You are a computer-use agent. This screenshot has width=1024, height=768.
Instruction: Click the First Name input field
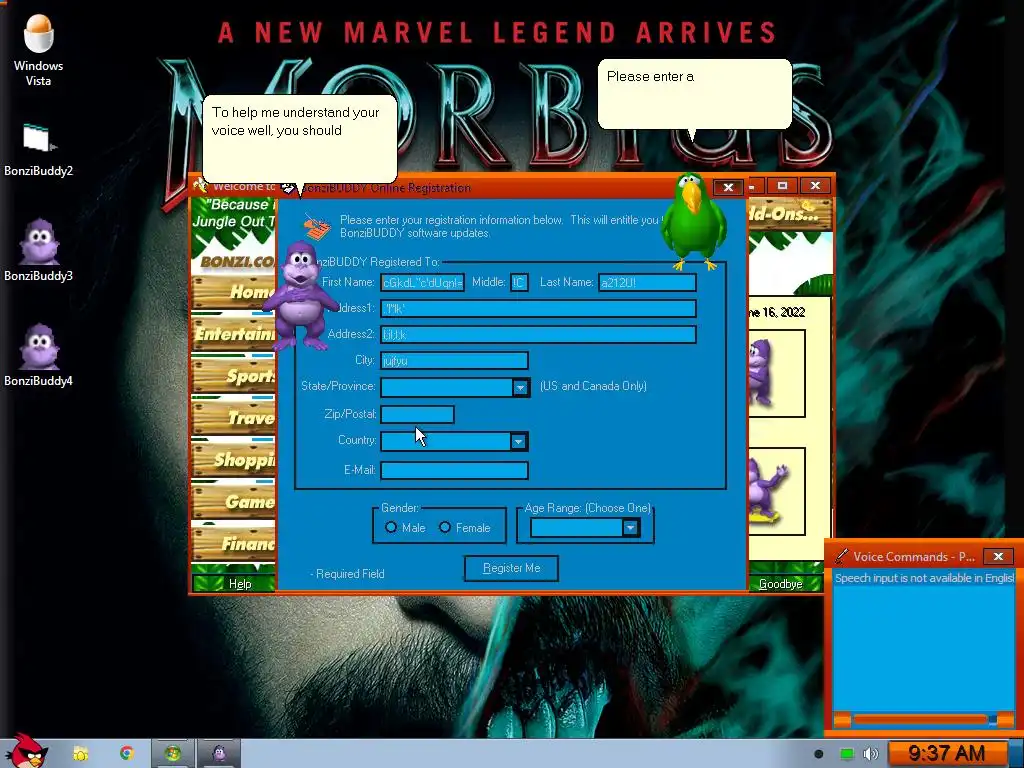(x=423, y=283)
